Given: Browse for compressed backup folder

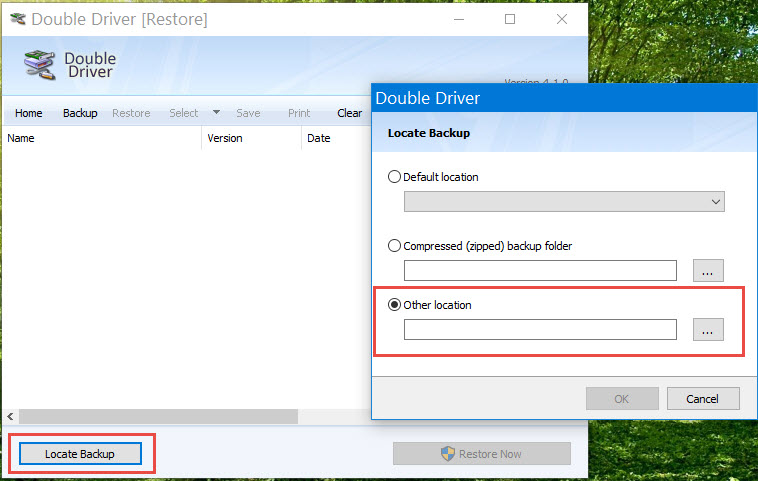Looking at the screenshot, I should click(x=708, y=270).
